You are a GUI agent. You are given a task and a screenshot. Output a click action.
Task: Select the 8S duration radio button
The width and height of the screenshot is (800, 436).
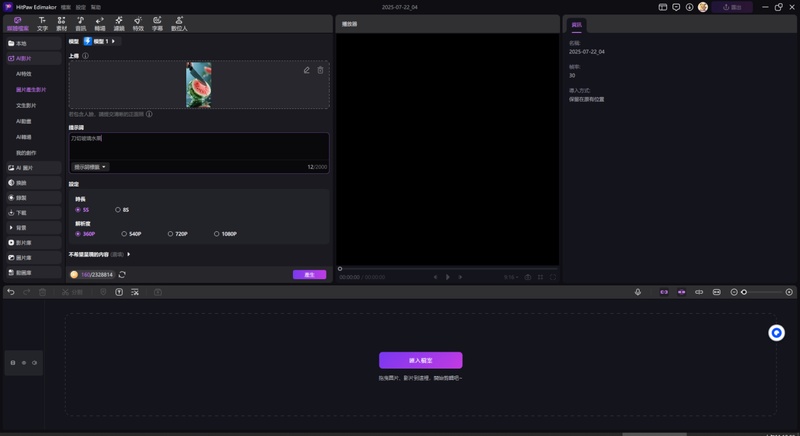tap(118, 210)
